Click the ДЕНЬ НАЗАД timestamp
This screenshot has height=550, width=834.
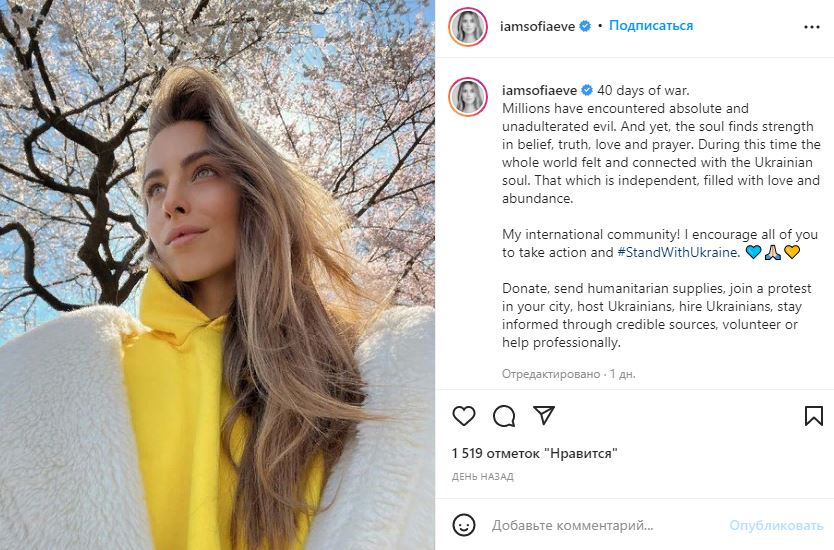pyautogui.click(x=482, y=477)
